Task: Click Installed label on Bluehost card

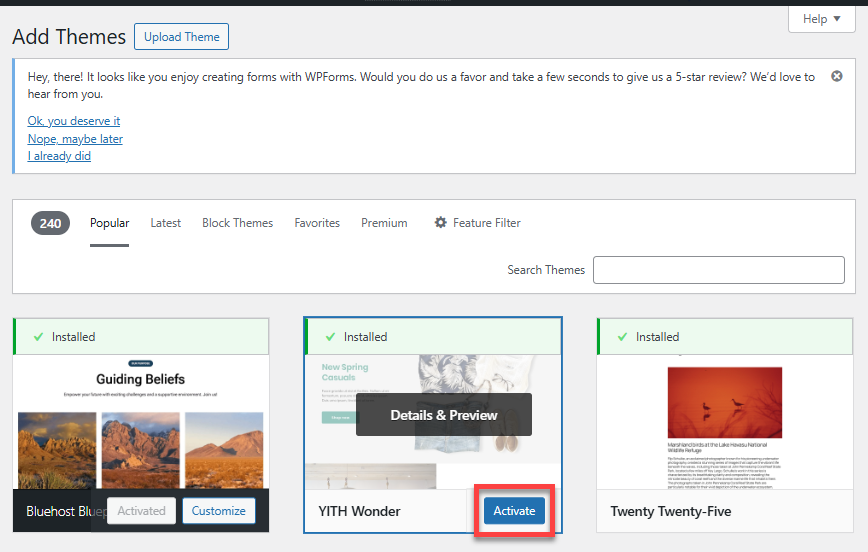Action: (73, 337)
